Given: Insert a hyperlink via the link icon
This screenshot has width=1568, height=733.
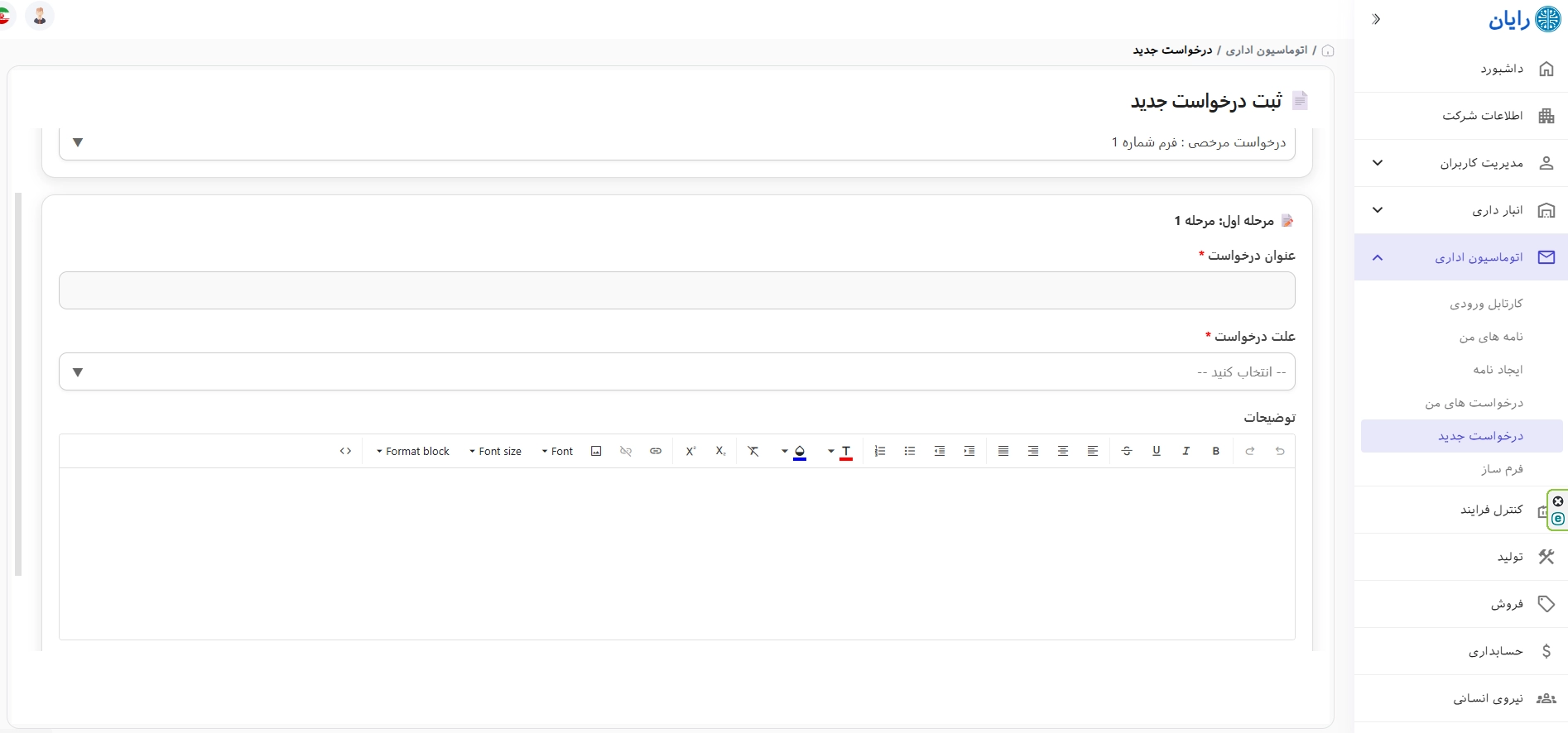Looking at the screenshot, I should 656,451.
